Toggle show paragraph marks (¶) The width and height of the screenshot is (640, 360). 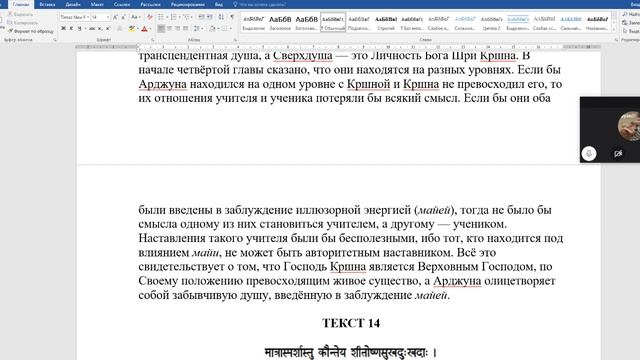(x=232, y=17)
